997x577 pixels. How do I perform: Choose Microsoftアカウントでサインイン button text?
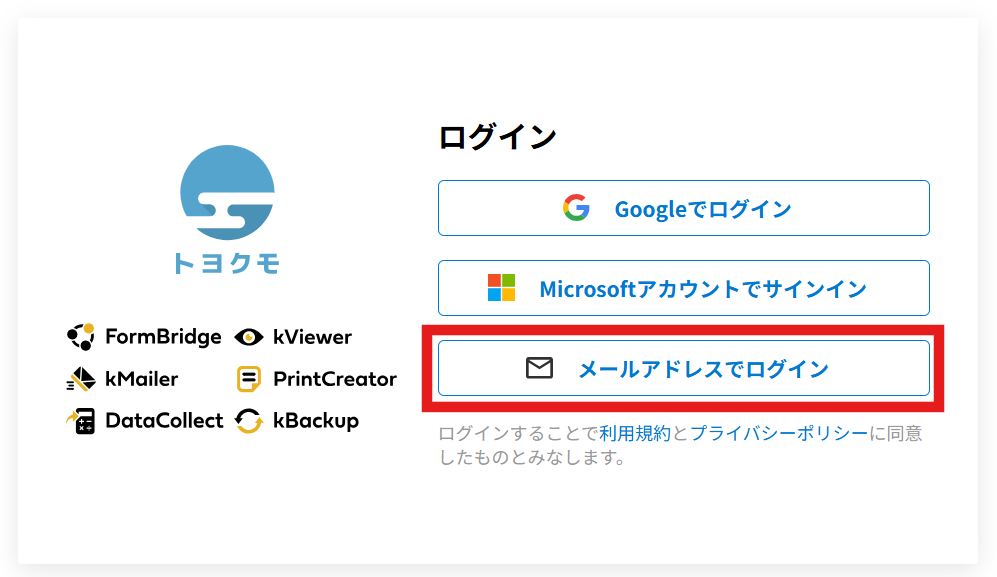(702, 289)
